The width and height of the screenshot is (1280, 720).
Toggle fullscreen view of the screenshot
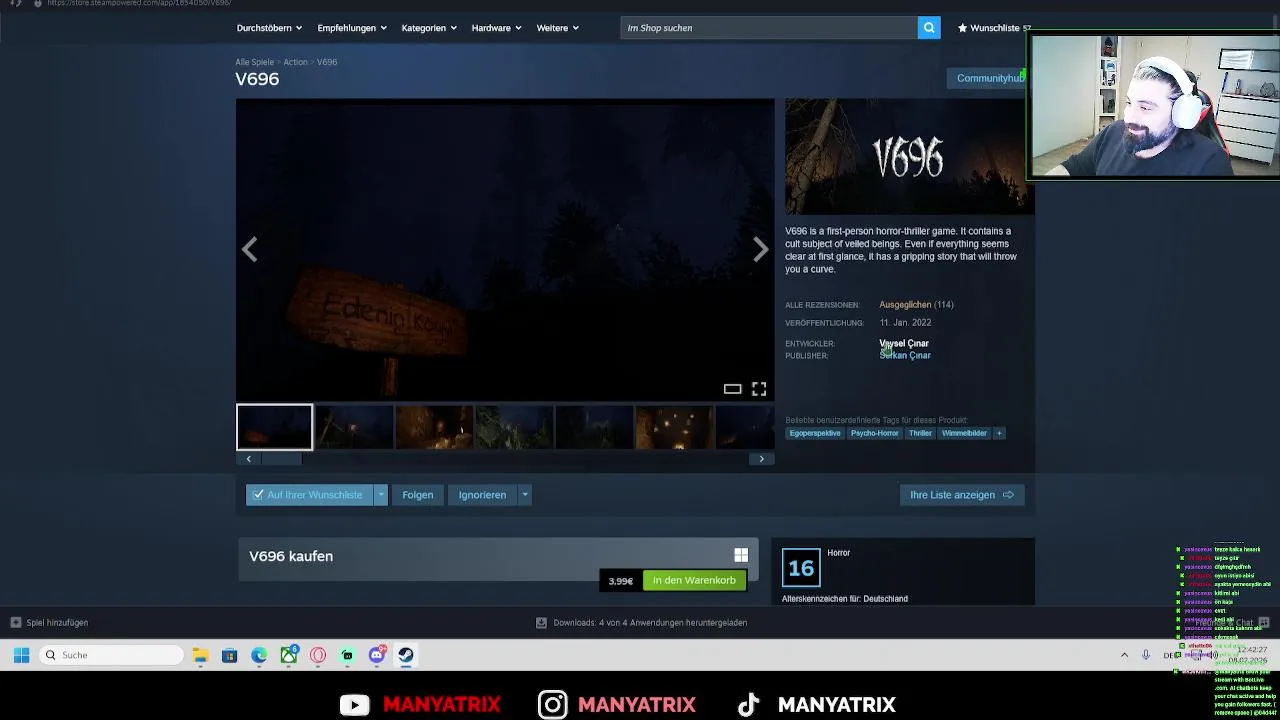pyautogui.click(x=759, y=389)
